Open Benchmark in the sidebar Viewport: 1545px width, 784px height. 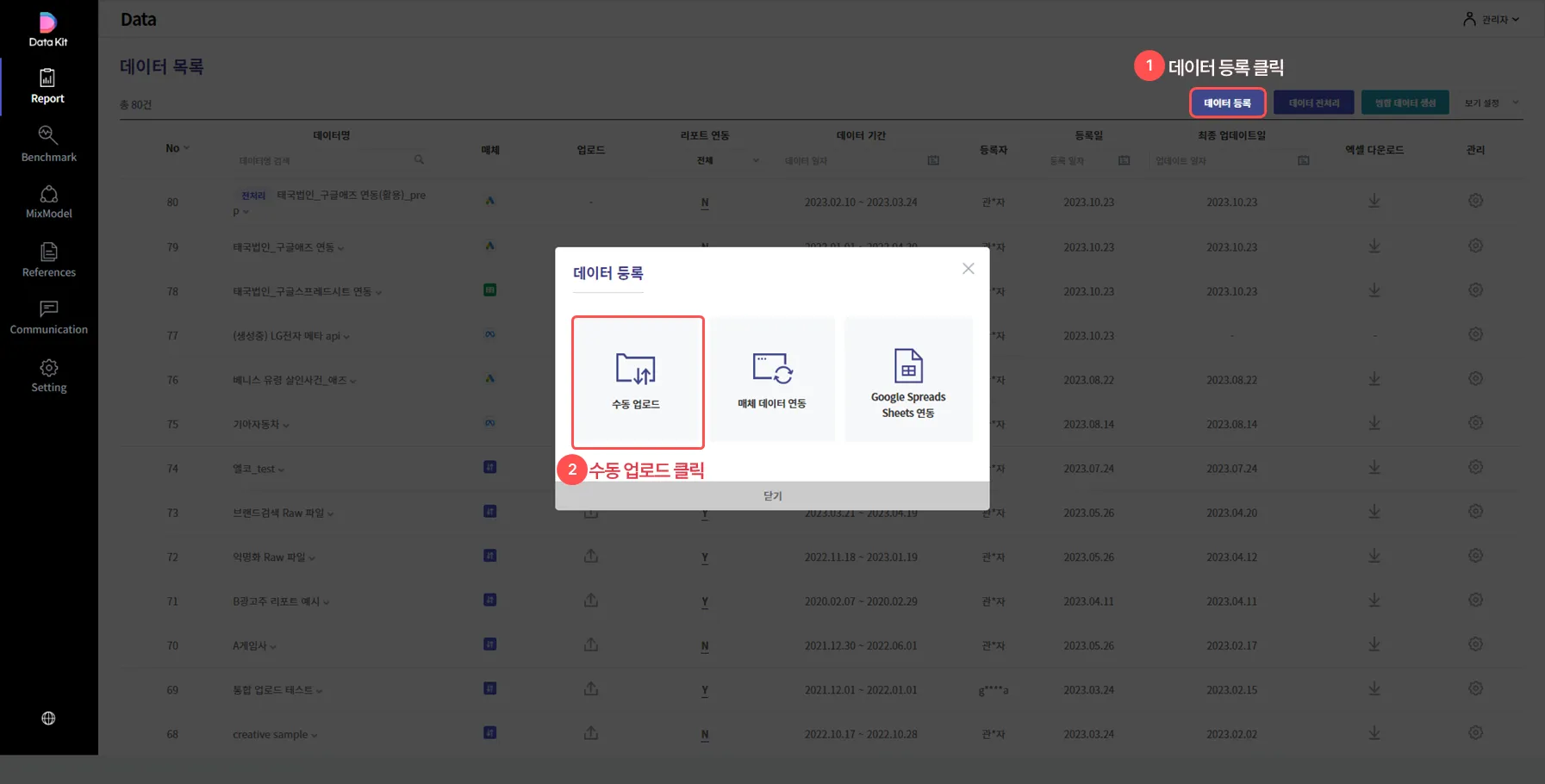click(48, 145)
